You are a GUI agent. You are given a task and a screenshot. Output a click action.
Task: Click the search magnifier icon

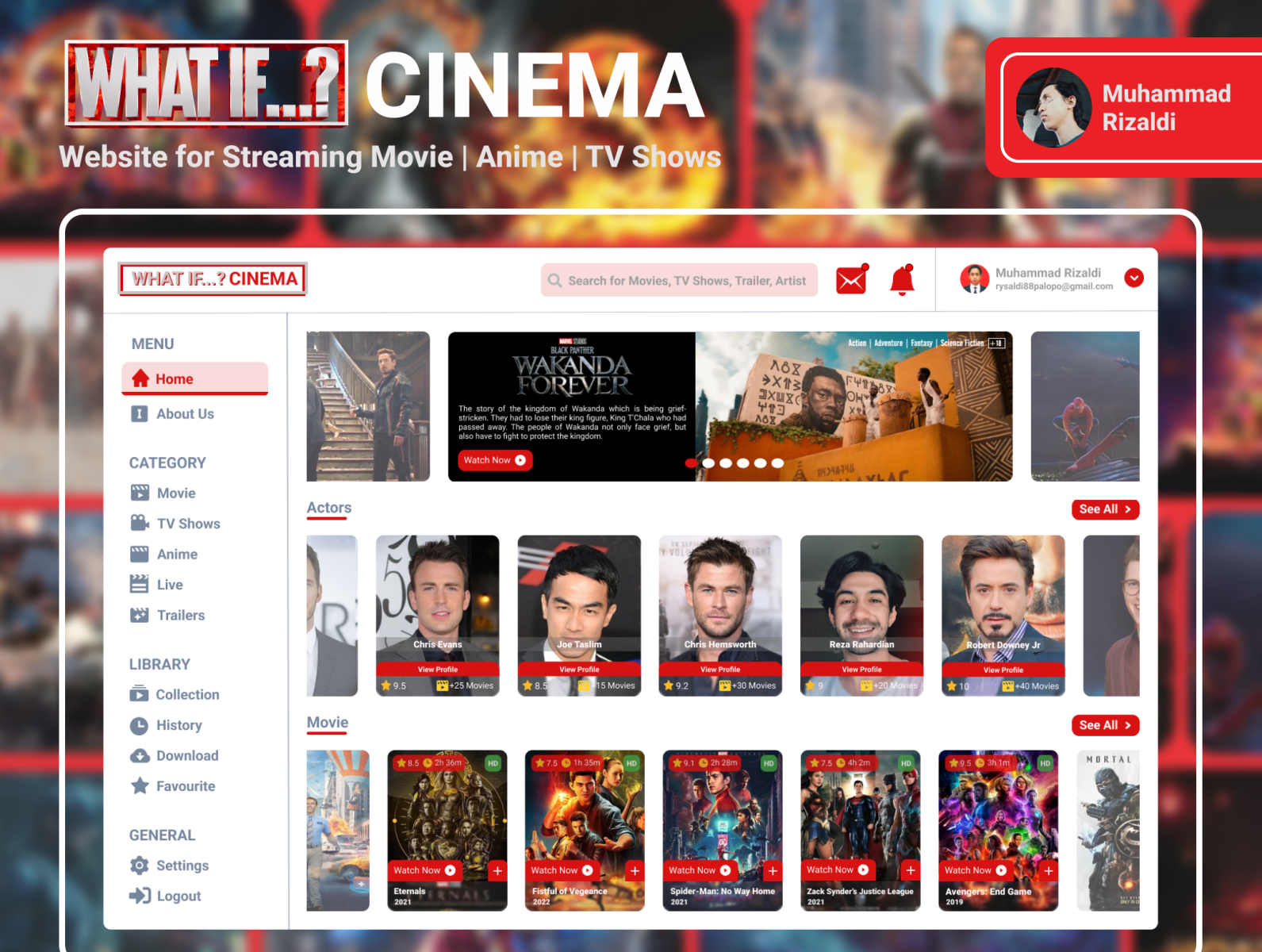(x=555, y=281)
